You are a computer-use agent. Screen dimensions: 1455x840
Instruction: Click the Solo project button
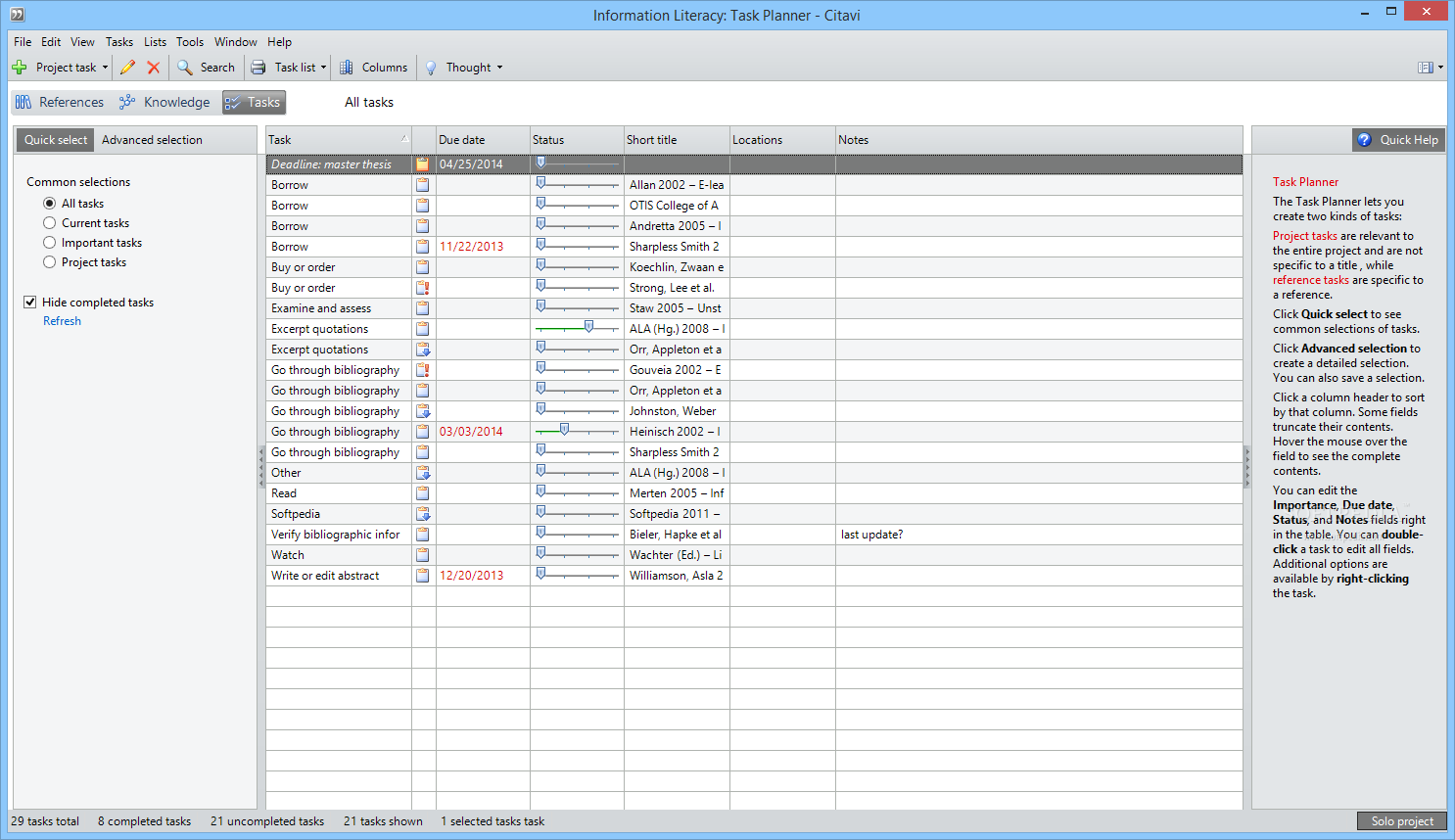(x=1402, y=821)
